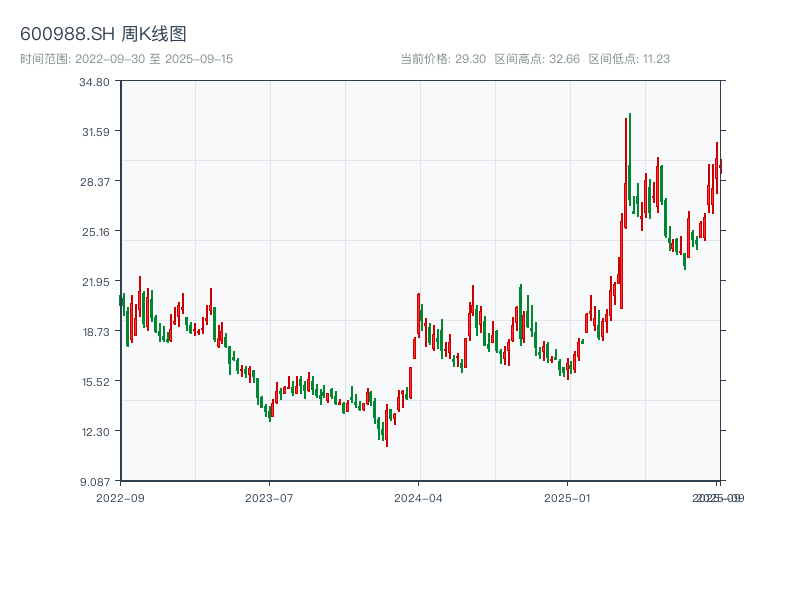Image resolution: width=800 pixels, height=600 pixels.
Task: Click the current price label 当前价格: 29.30
Action: (x=443, y=59)
